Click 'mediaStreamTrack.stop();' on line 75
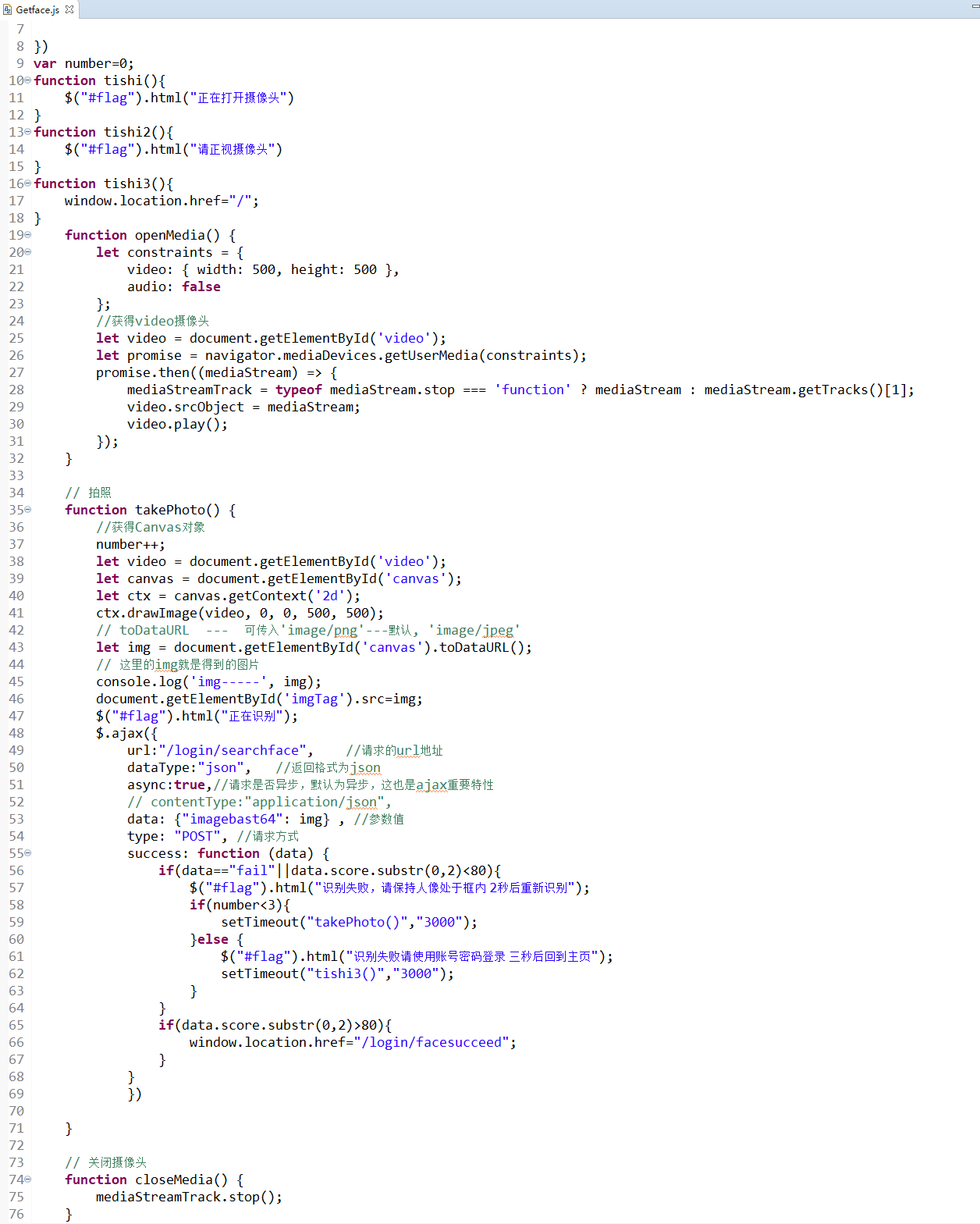 point(189,1197)
